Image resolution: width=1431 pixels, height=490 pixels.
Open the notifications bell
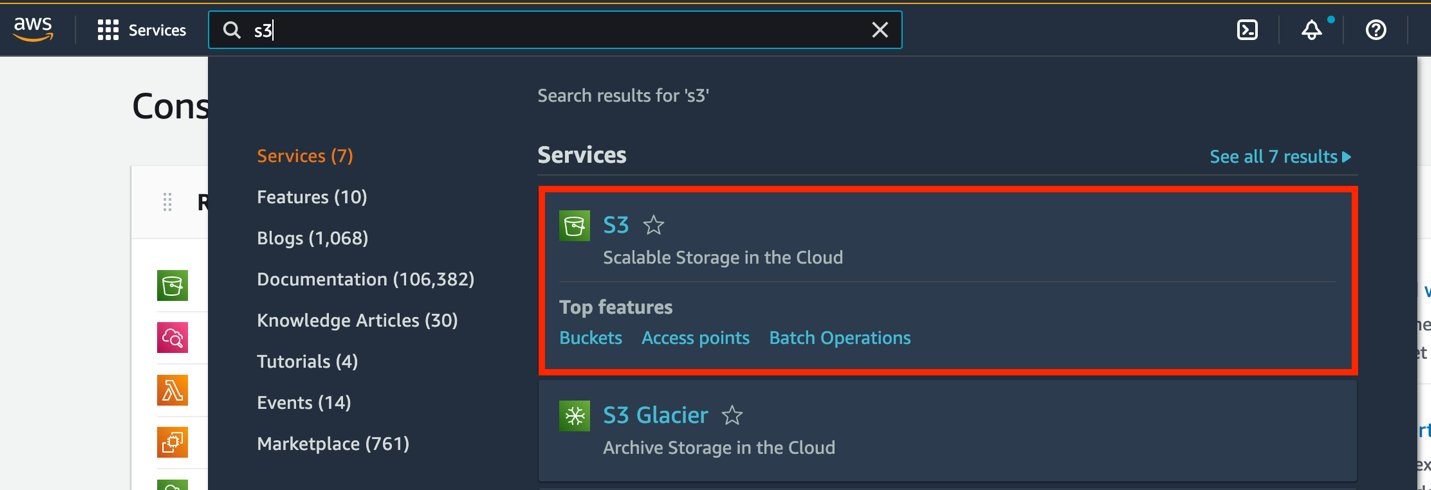click(x=1312, y=30)
